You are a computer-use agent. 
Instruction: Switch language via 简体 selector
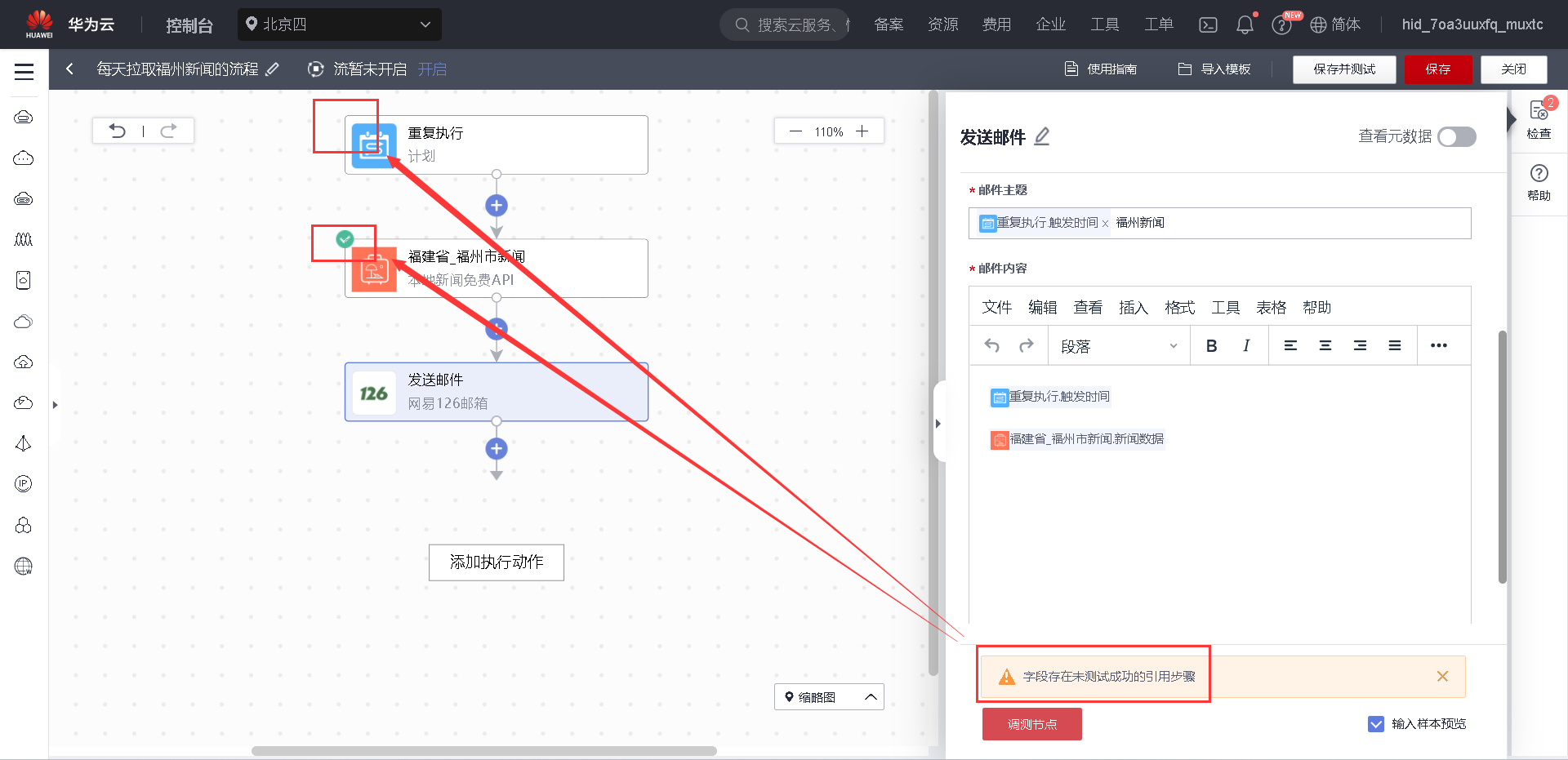tap(1335, 25)
